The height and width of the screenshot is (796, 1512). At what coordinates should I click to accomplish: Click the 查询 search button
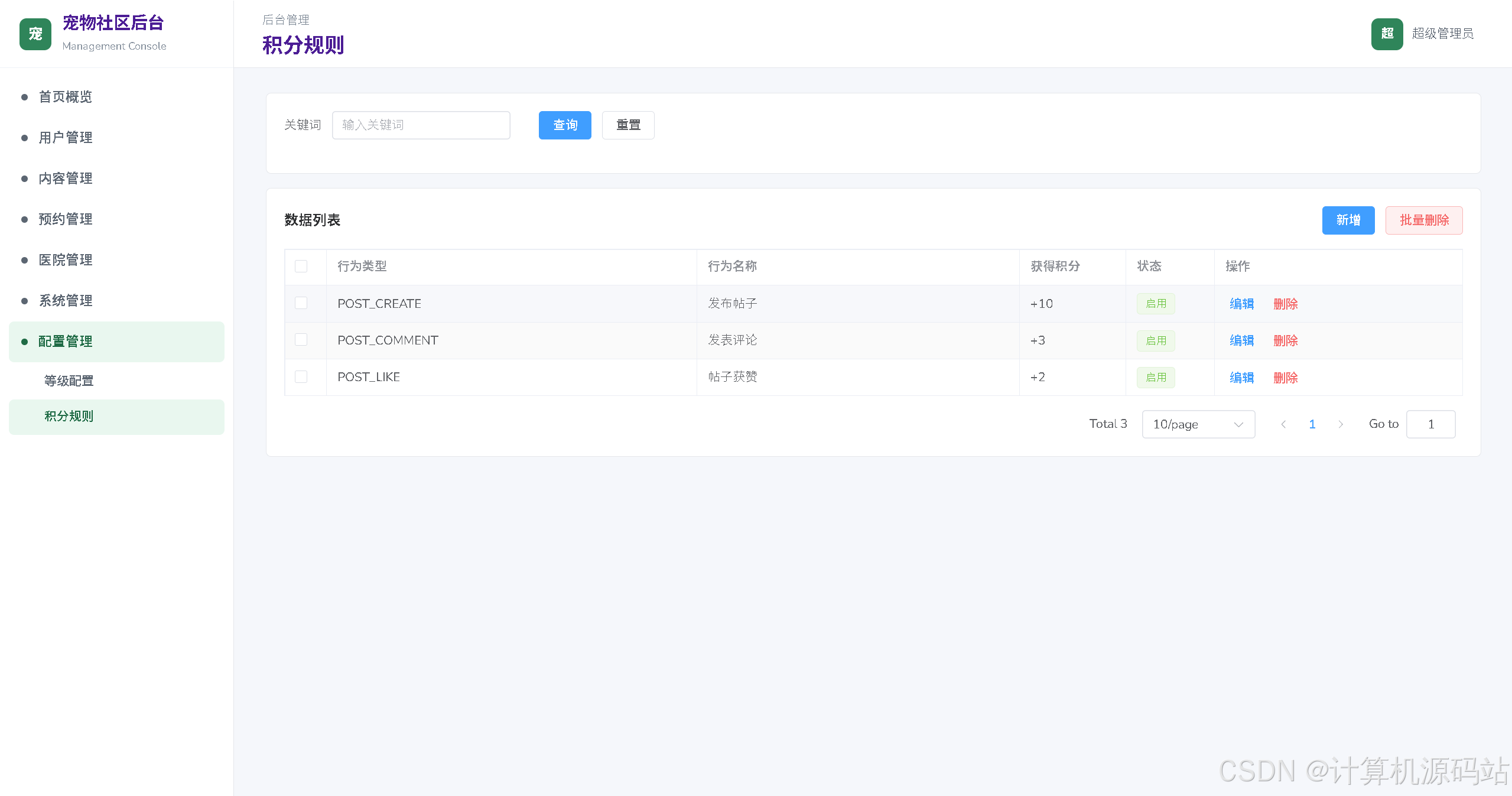[x=565, y=125]
